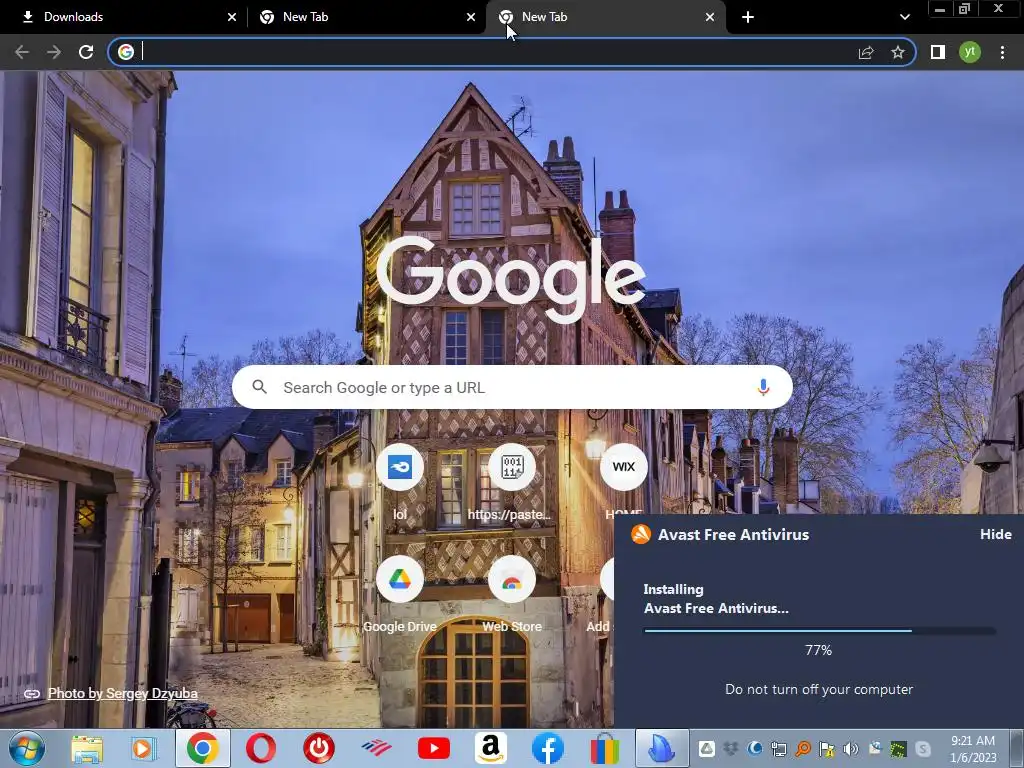Screen dimensions: 1024x768
Task: Click the Avast install progress bar
Action: [819, 631]
